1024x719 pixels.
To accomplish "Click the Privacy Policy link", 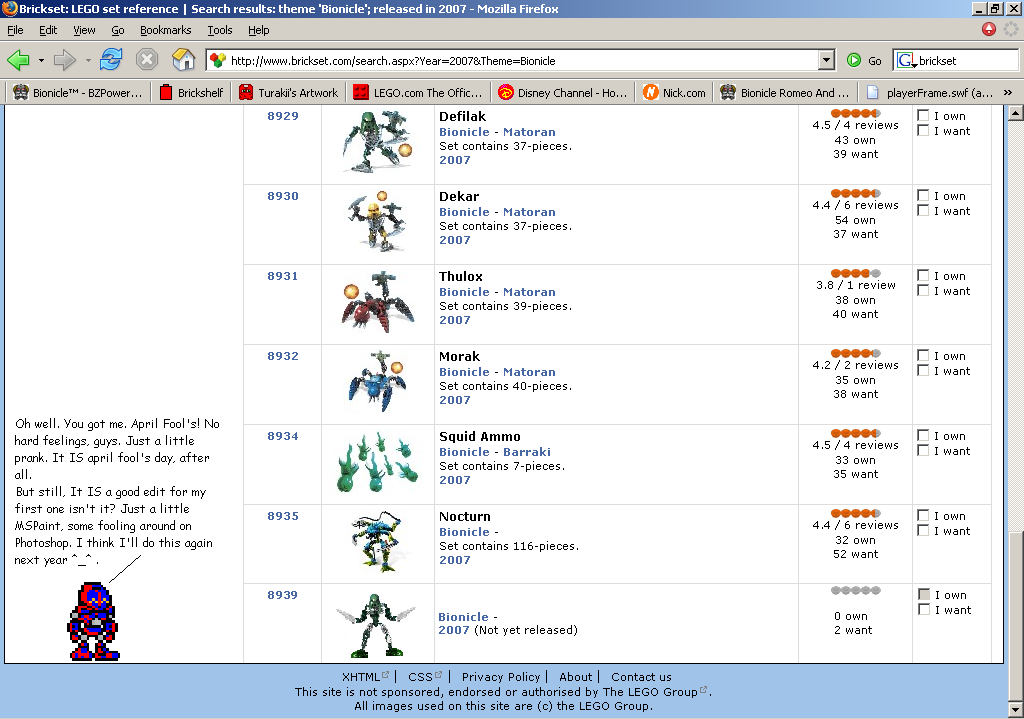I will [x=501, y=677].
